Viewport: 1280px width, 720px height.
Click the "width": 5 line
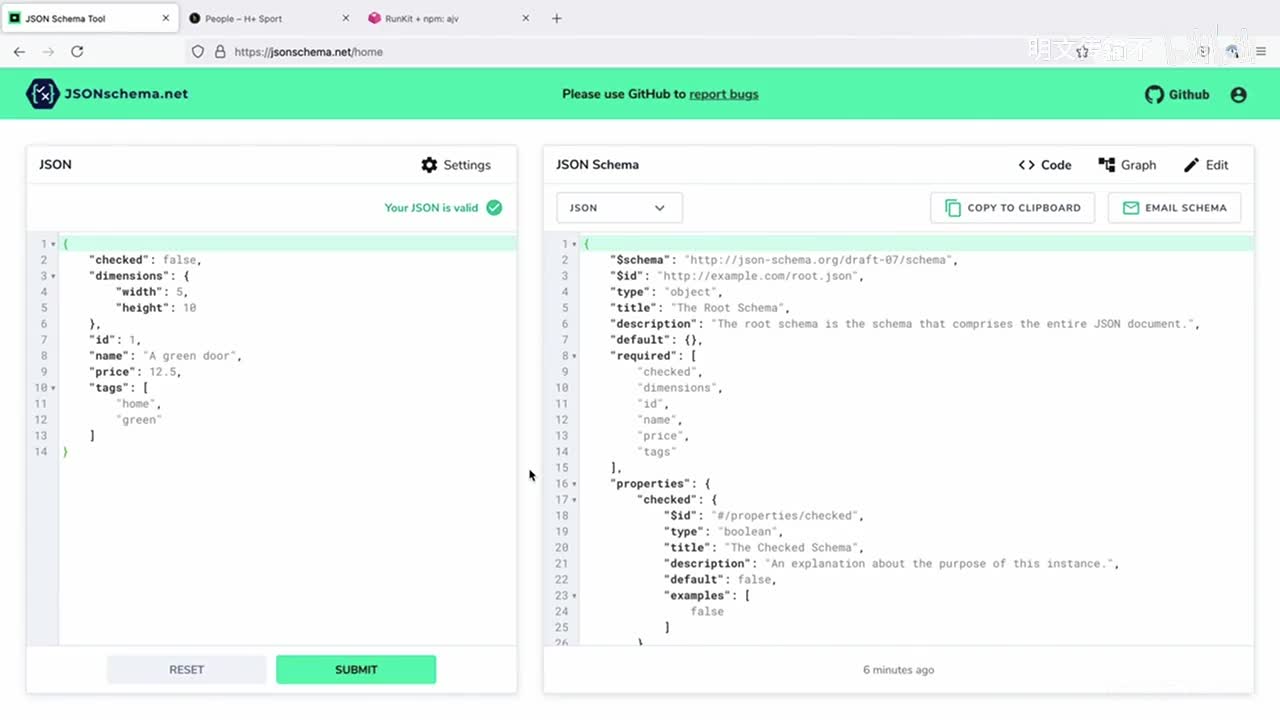pyautogui.click(x=151, y=292)
